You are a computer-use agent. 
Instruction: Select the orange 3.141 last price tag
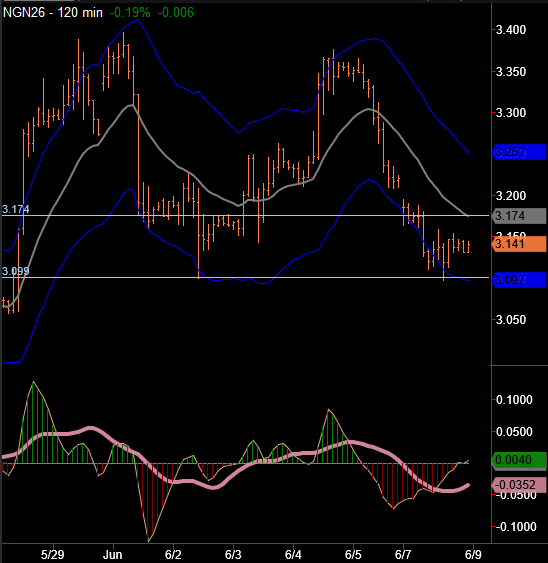tap(519, 244)
